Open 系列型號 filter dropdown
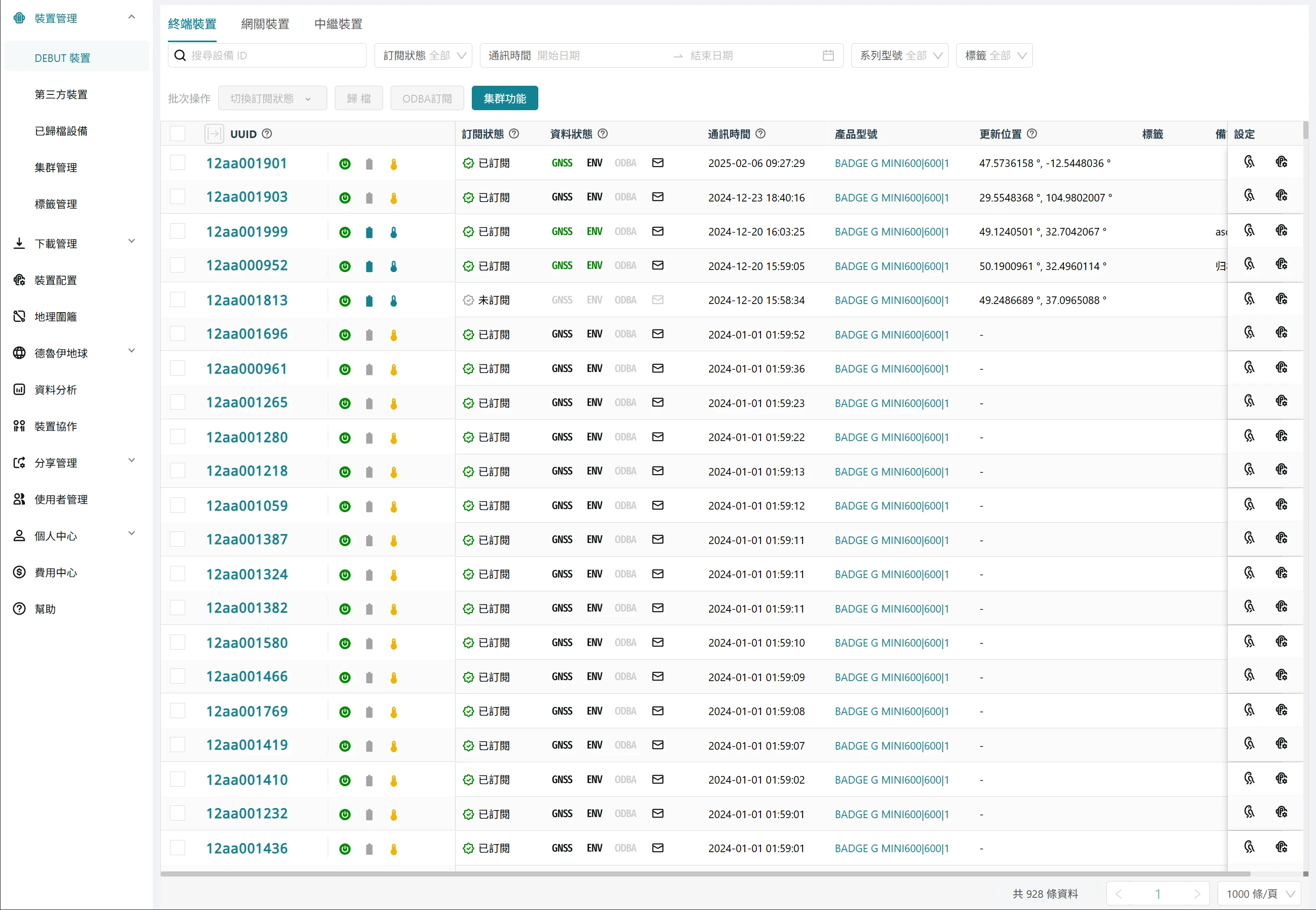 click(x=899, y=55)
